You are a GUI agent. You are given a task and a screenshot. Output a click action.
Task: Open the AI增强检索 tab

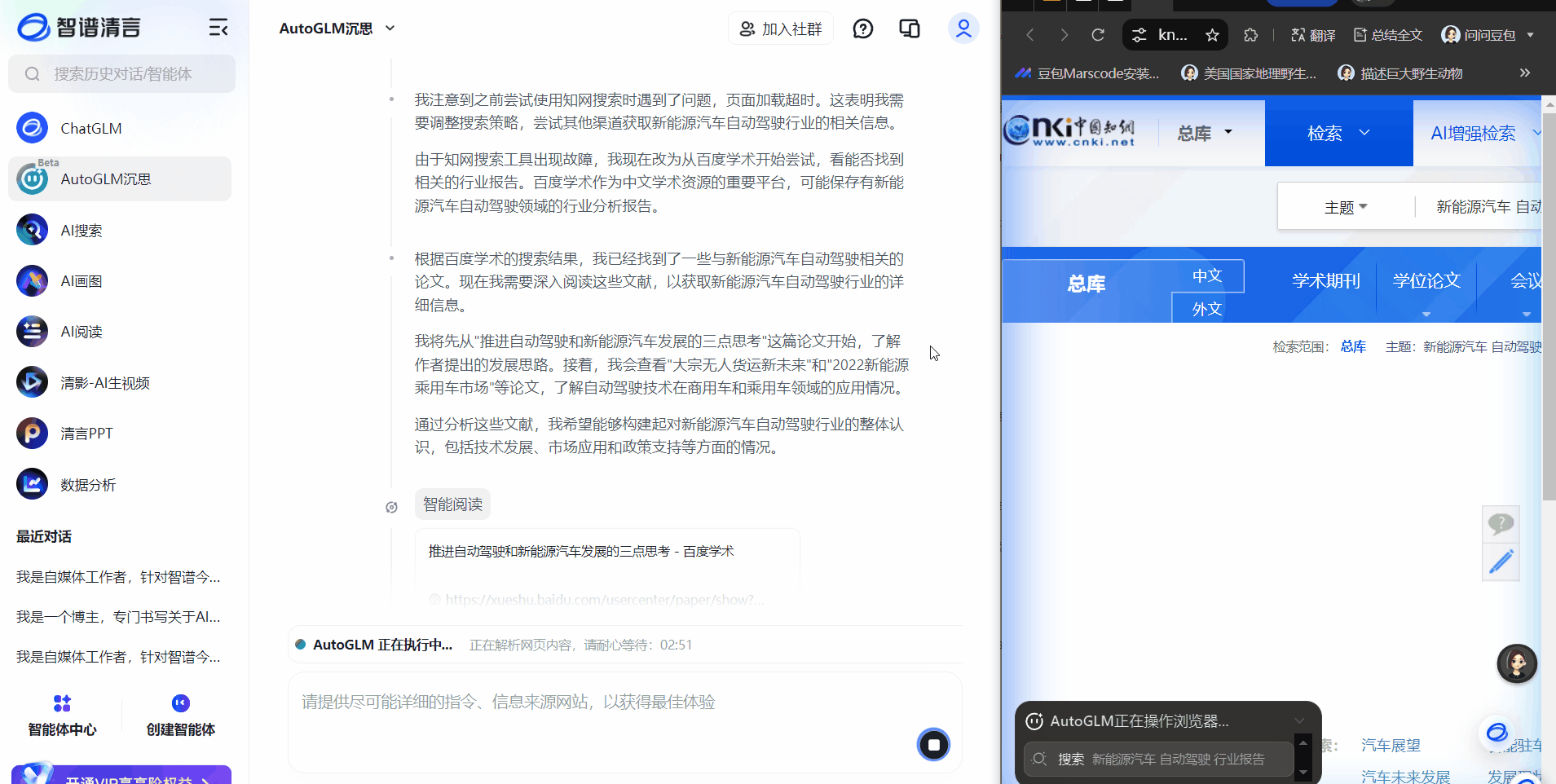(1474, 133)
